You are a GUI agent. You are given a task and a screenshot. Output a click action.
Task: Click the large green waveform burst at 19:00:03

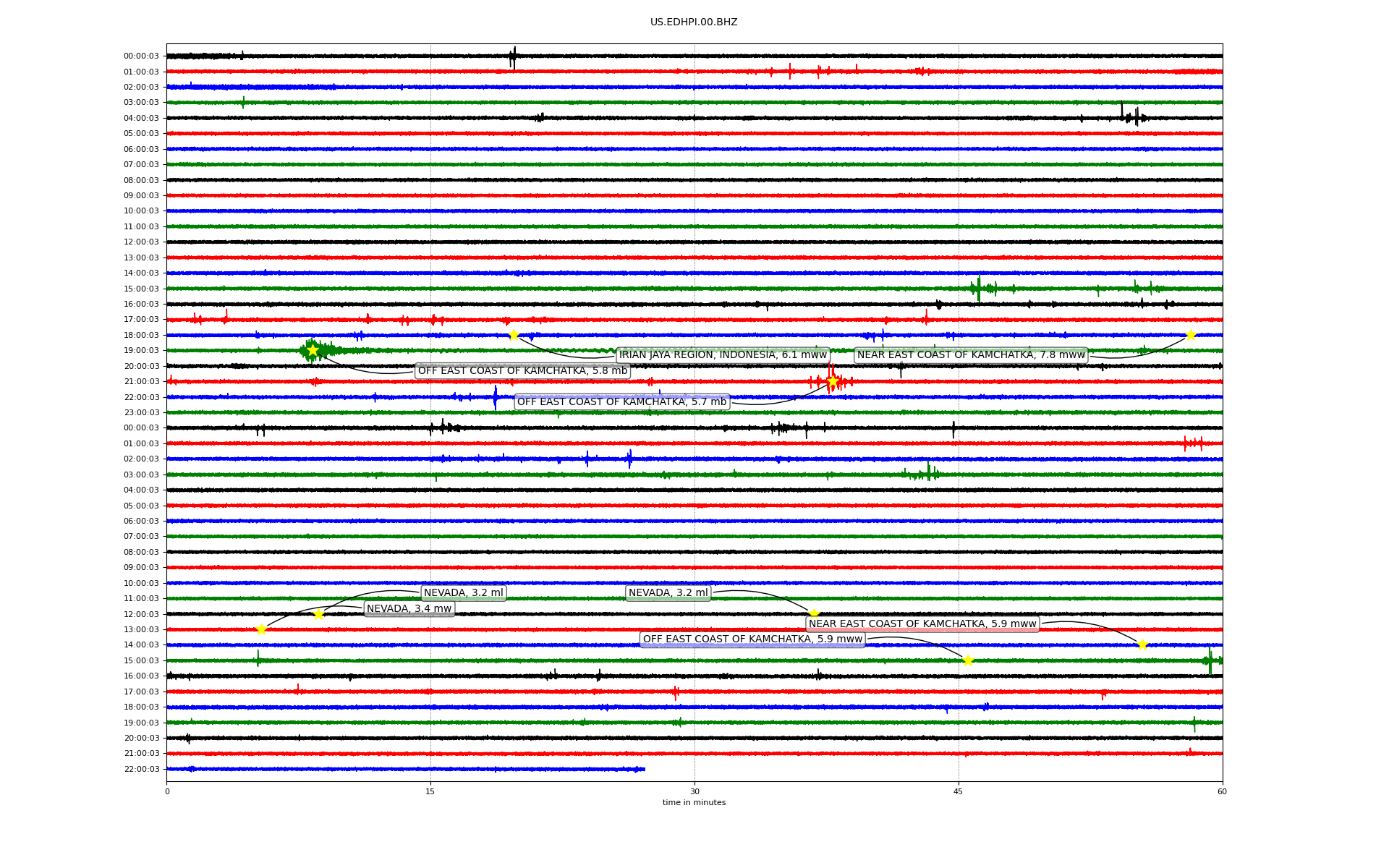point(326,351)
